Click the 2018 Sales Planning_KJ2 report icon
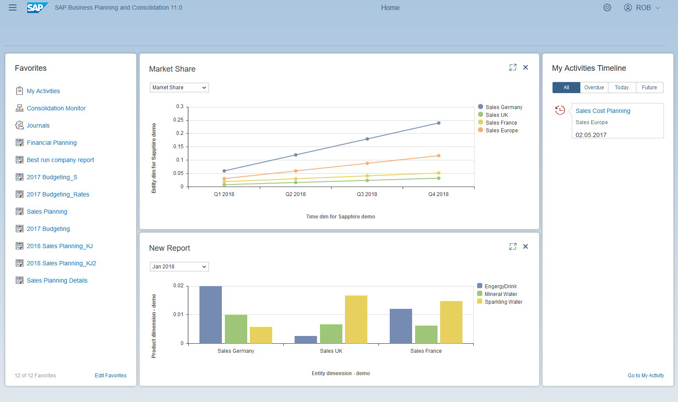Viewport: 678px width, 402px height. 19,263
